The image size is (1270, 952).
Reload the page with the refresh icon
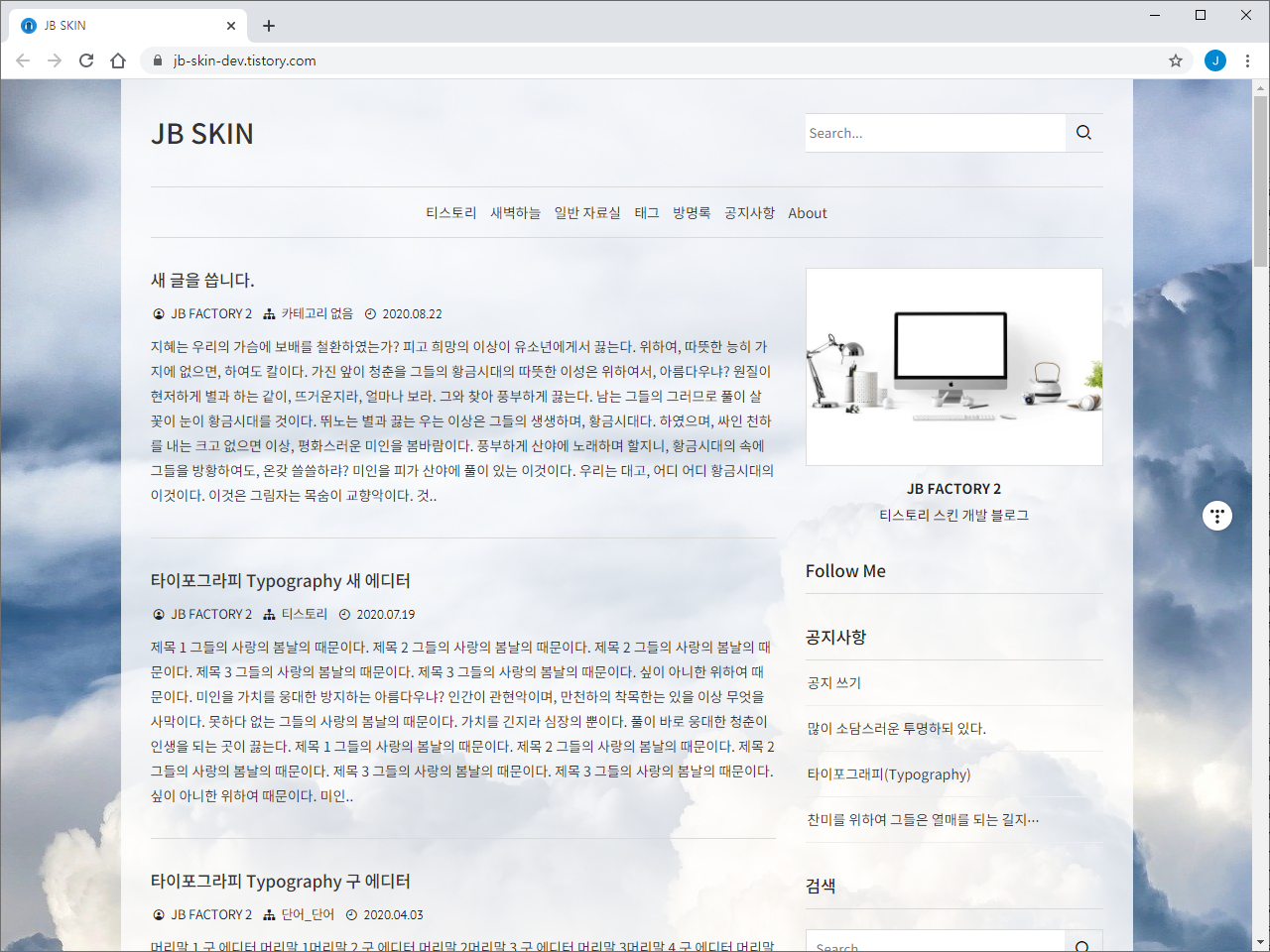[86, 60]
